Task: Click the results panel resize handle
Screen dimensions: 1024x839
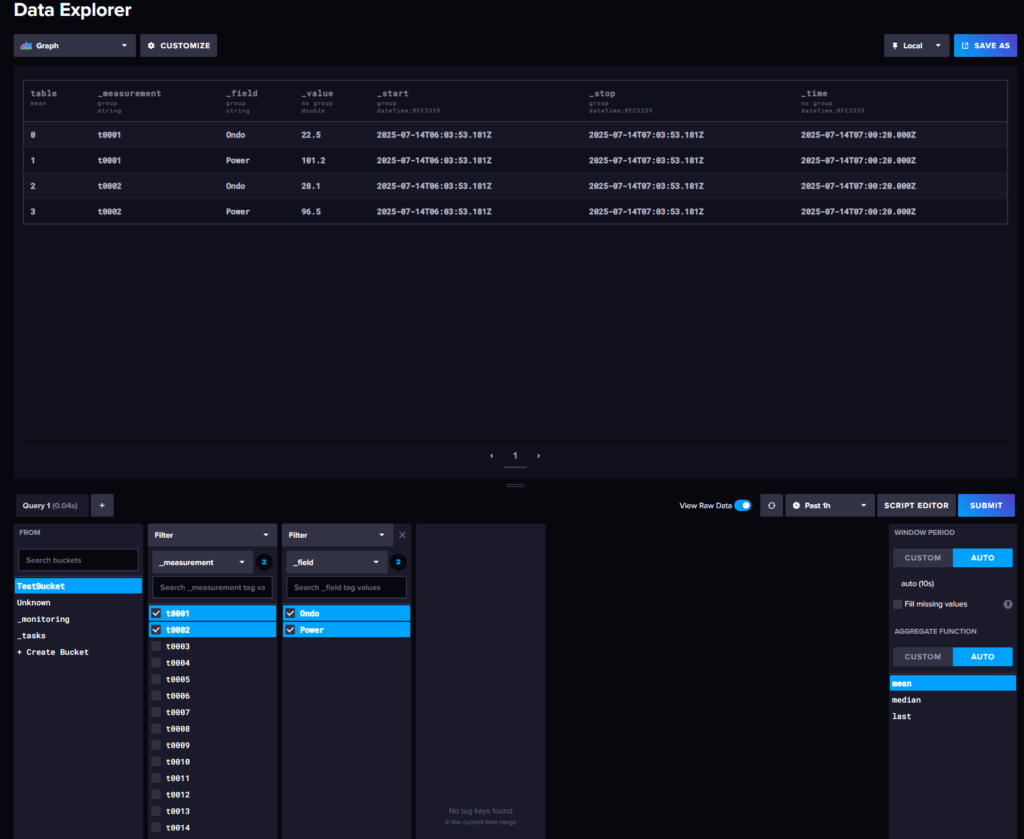Action: [515, 485]
